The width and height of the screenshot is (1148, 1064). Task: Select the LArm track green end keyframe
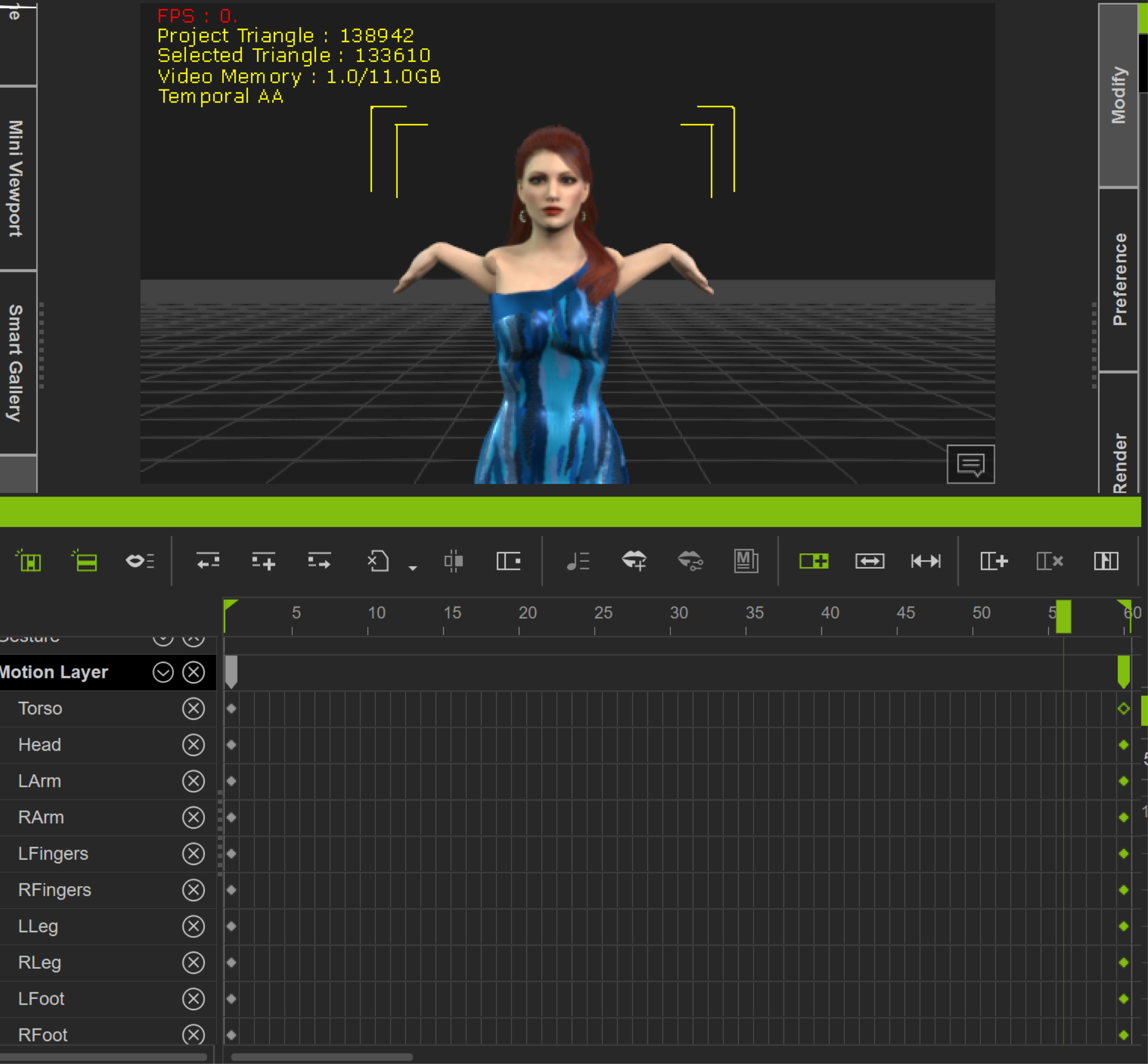tap(1123, 780)
